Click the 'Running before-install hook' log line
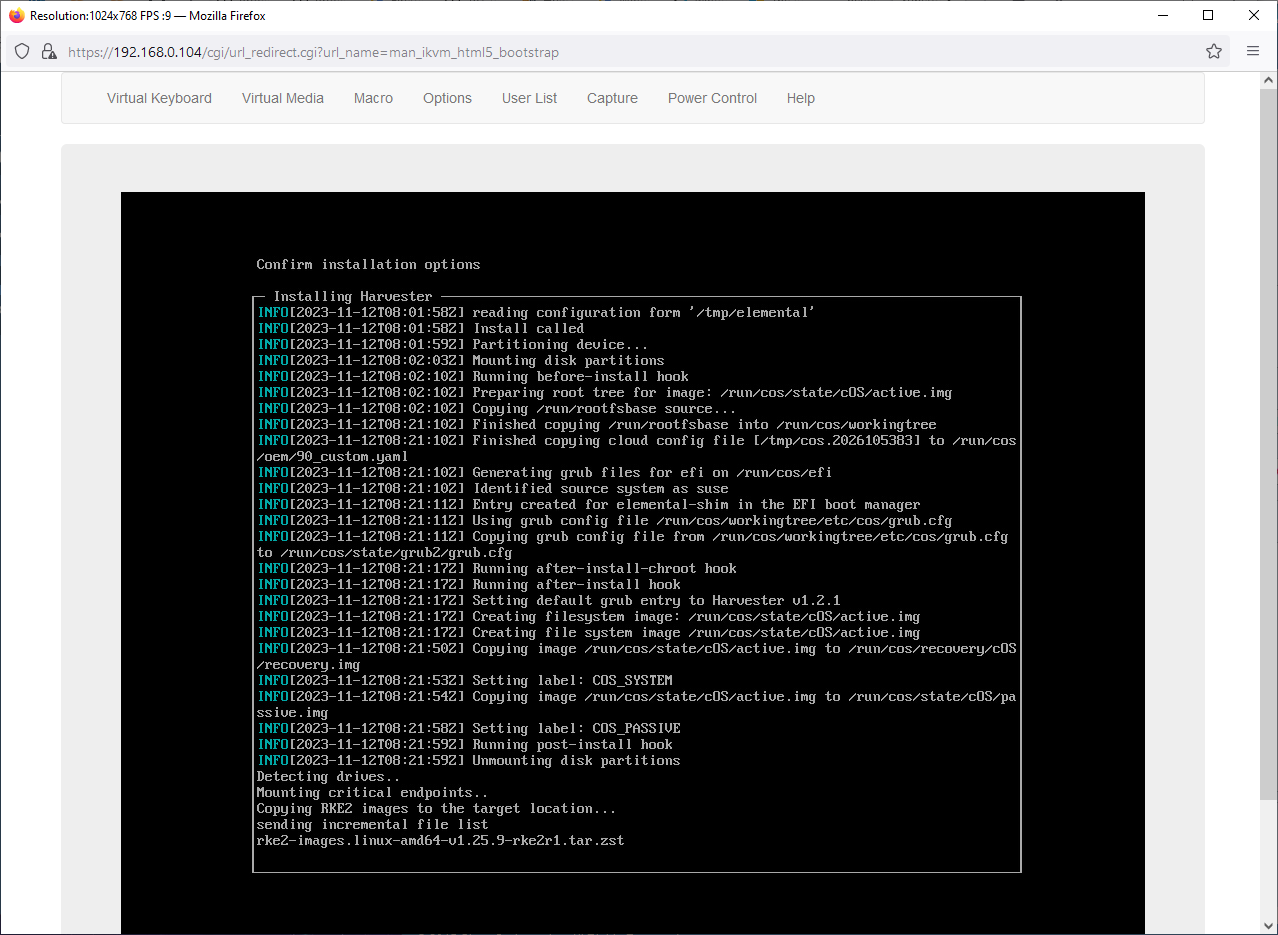 [473, 377]
